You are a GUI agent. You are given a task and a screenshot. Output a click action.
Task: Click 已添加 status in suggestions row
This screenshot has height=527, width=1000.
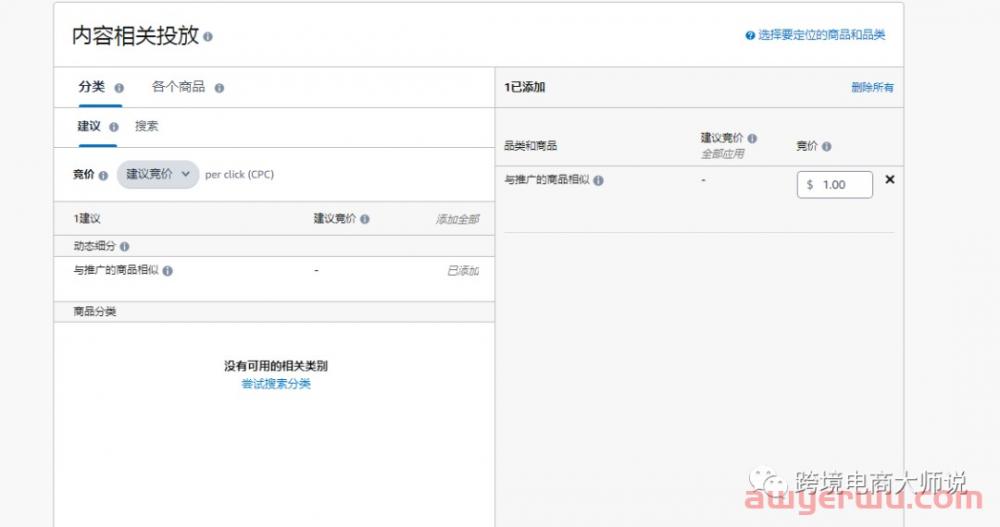pos(463,271)
